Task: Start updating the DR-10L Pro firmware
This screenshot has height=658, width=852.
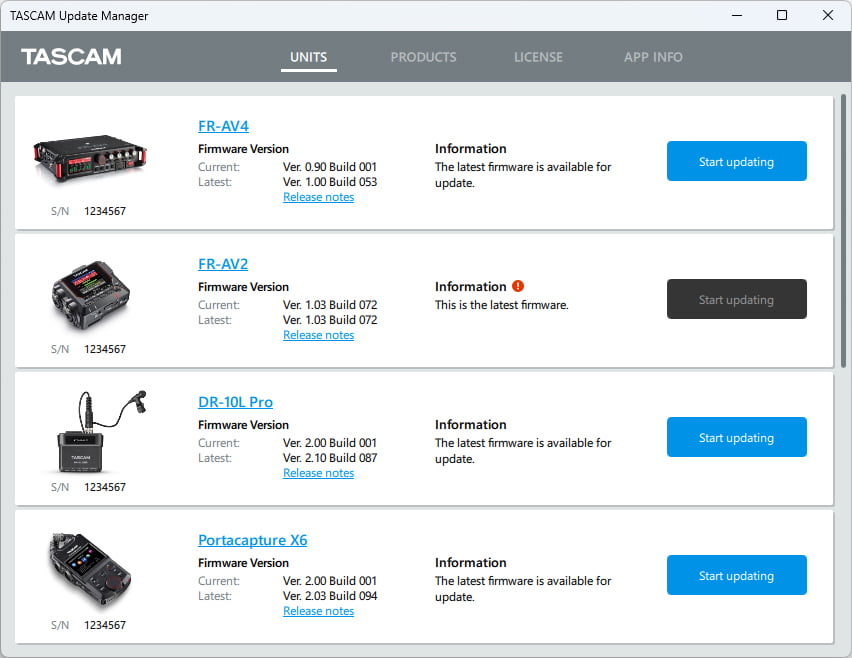Action: (x=736, y=437)
